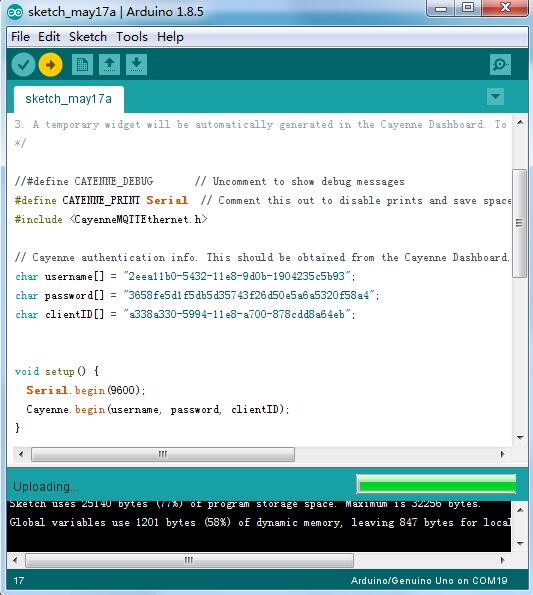The width and height of the screenshot is (533, 595).
Task: Open the Sketch menu
Action: [x=88, y=37]
